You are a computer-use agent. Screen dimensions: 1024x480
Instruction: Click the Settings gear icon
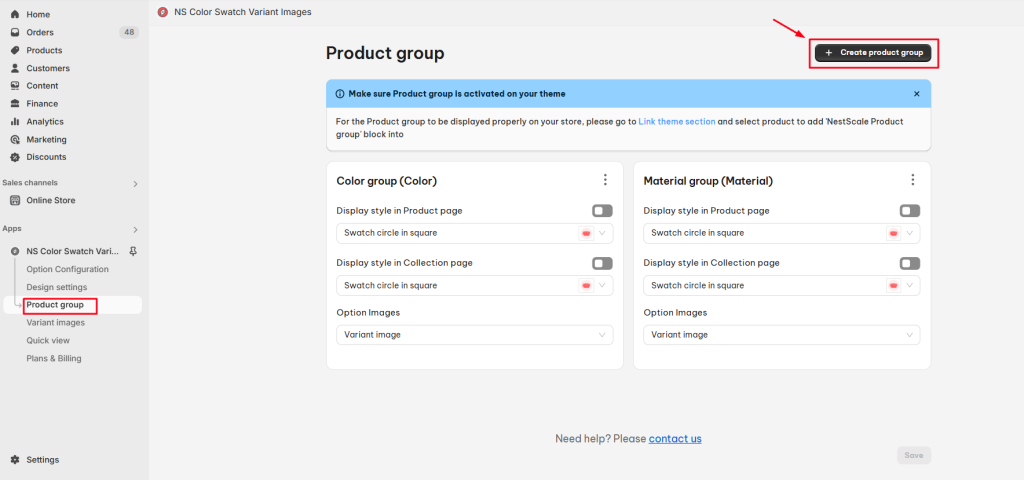pyautogui.click(x=15, y=460)
